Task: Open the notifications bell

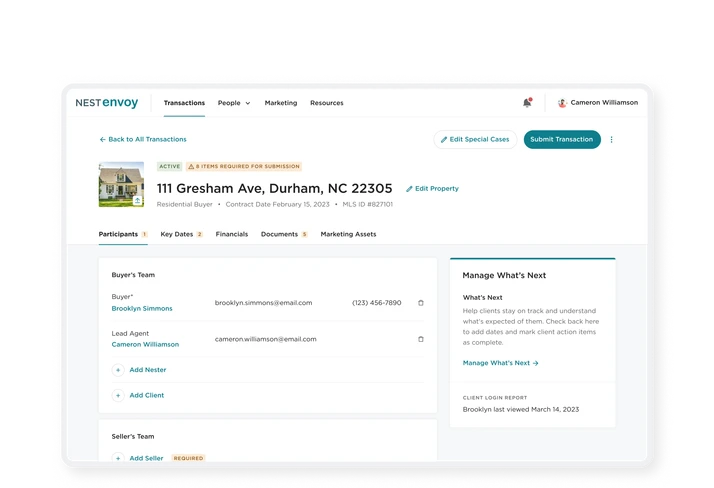Action: [527, 103]
